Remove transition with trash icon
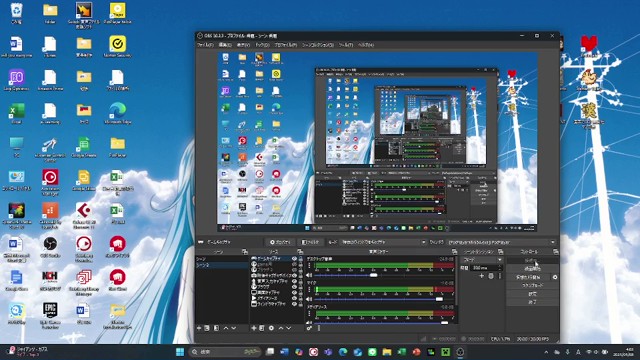Viewport: 640px width, 360px height. coord(491,276)
